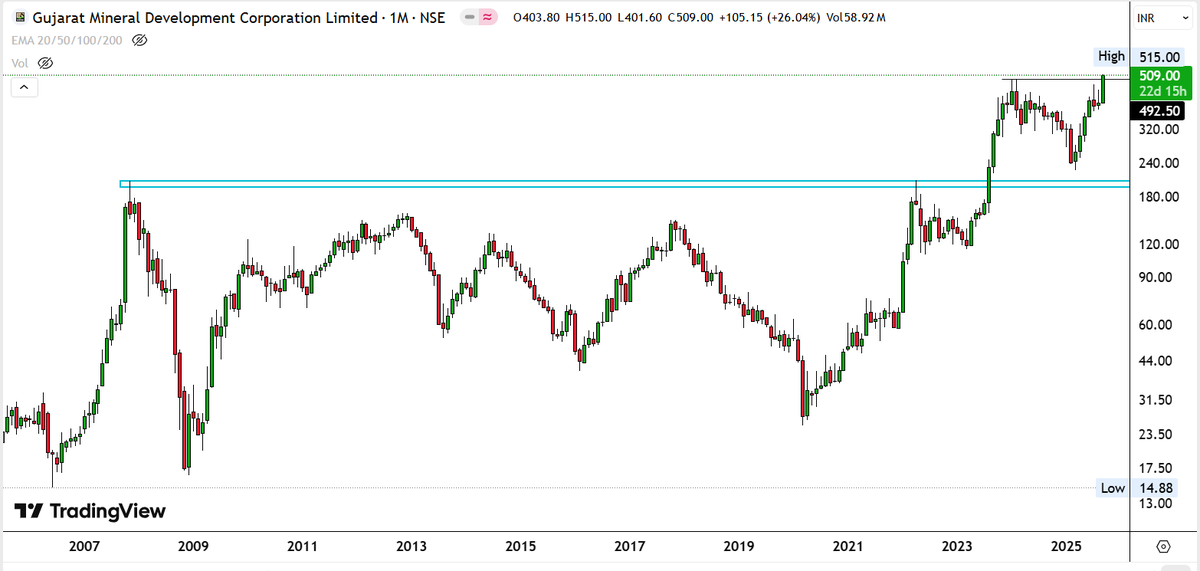Show the hidden Vol indicator
Viewport: 1200px width, 571px height.
44,62
